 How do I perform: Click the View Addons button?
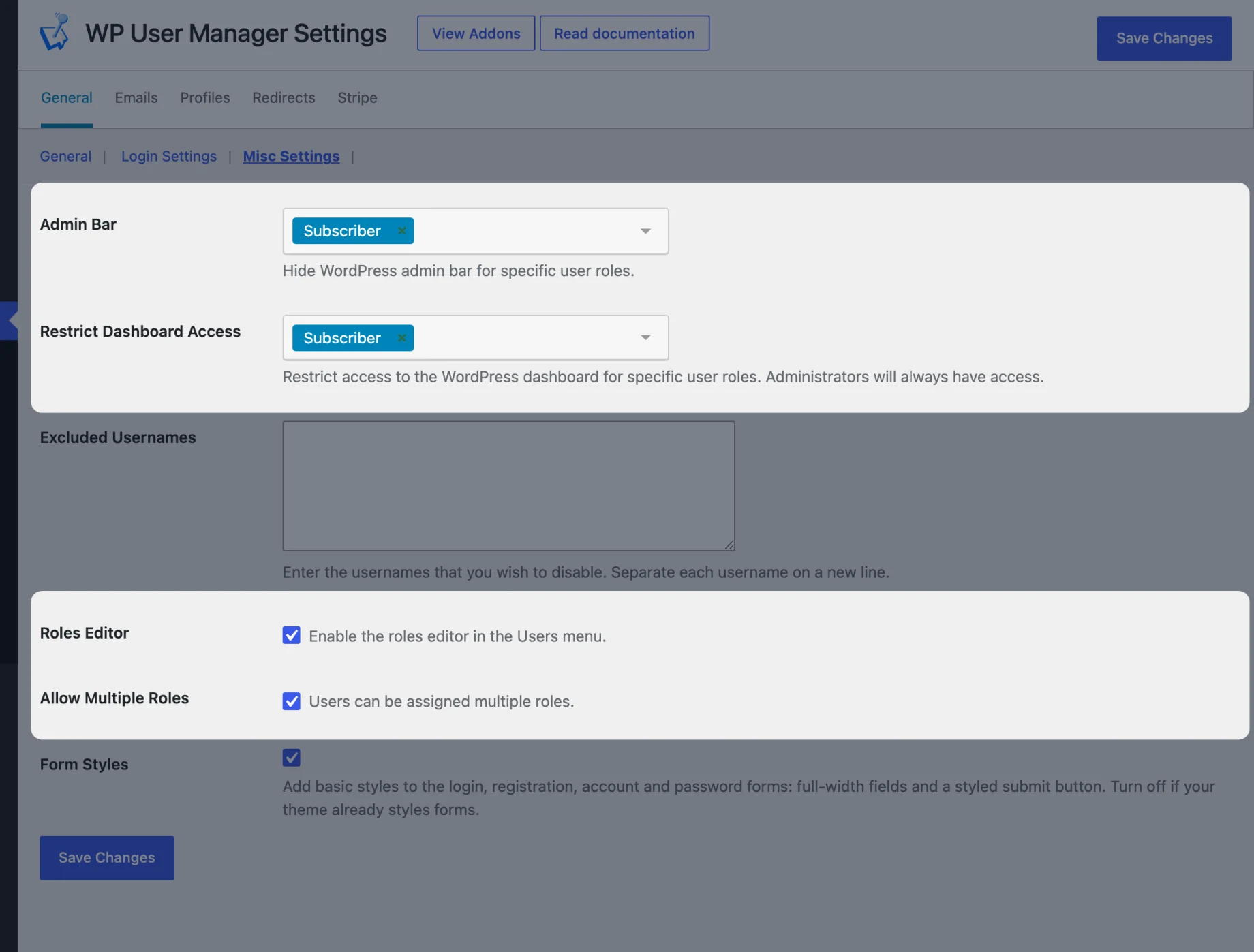(x=476, y=33)
